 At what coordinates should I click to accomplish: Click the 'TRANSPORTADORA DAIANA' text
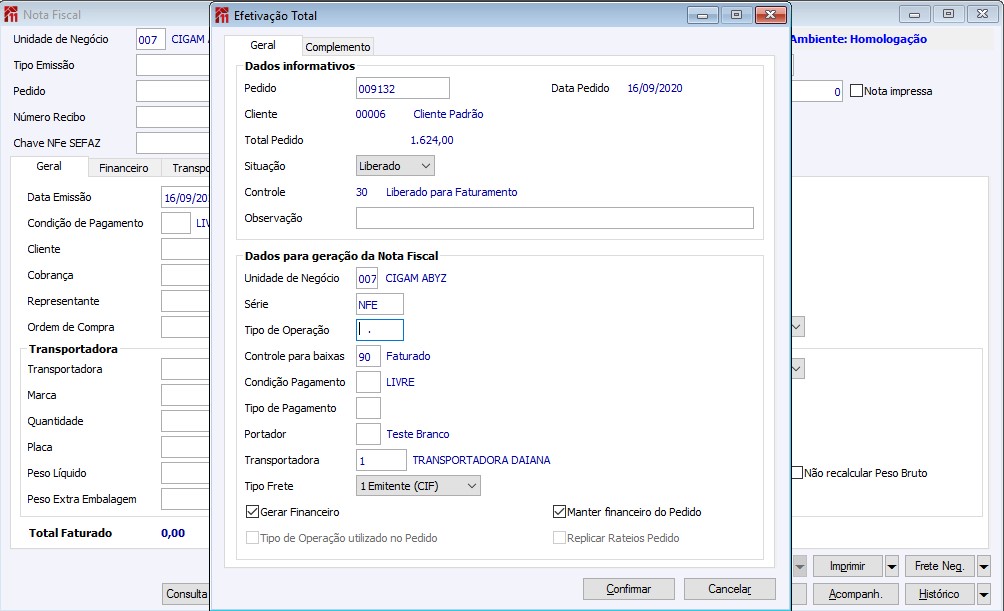tap(482, 460)
